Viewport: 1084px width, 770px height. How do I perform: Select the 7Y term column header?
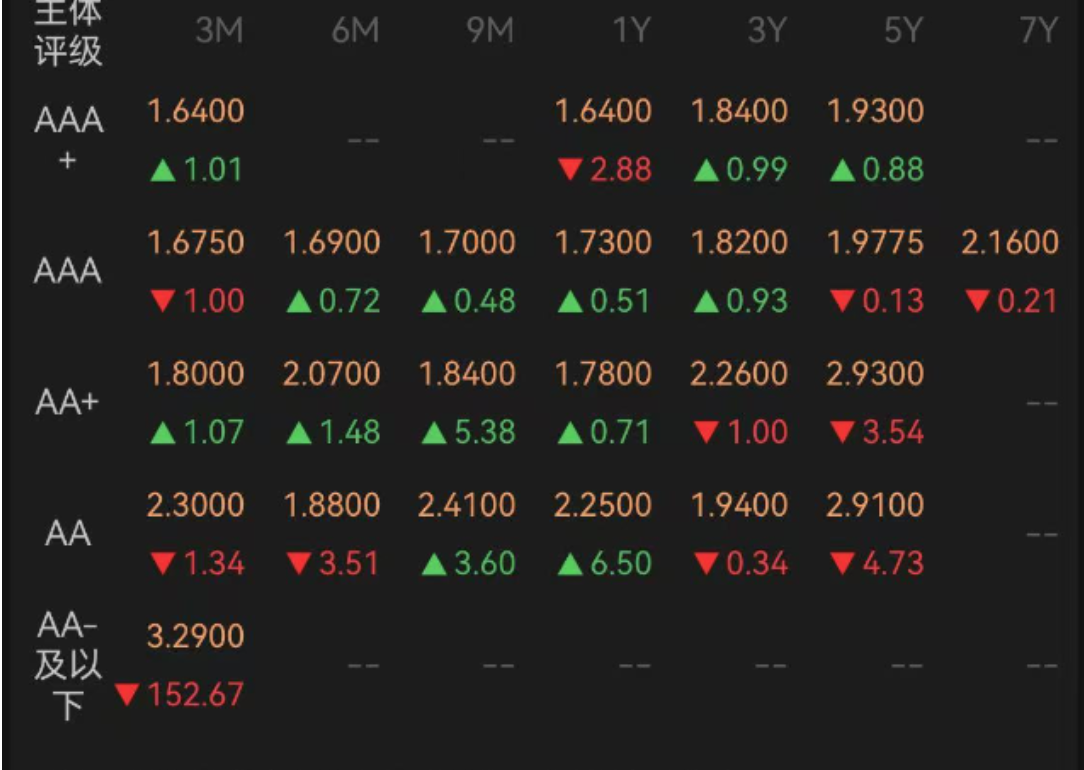coord(1039,31)
